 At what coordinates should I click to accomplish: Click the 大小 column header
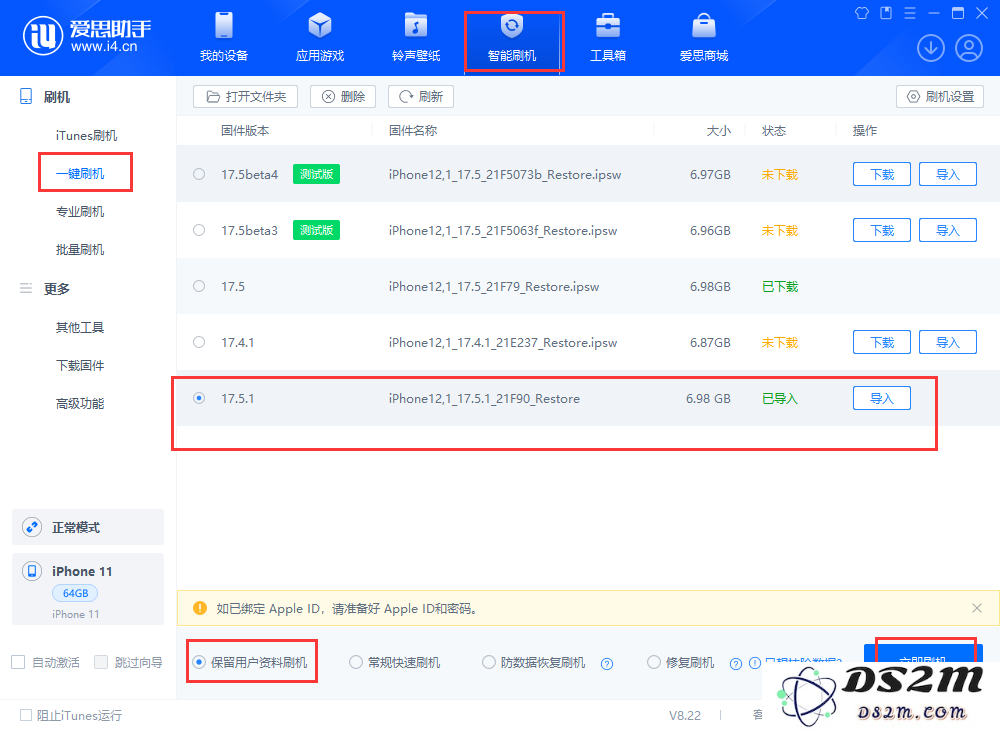[x=719, y=131]
